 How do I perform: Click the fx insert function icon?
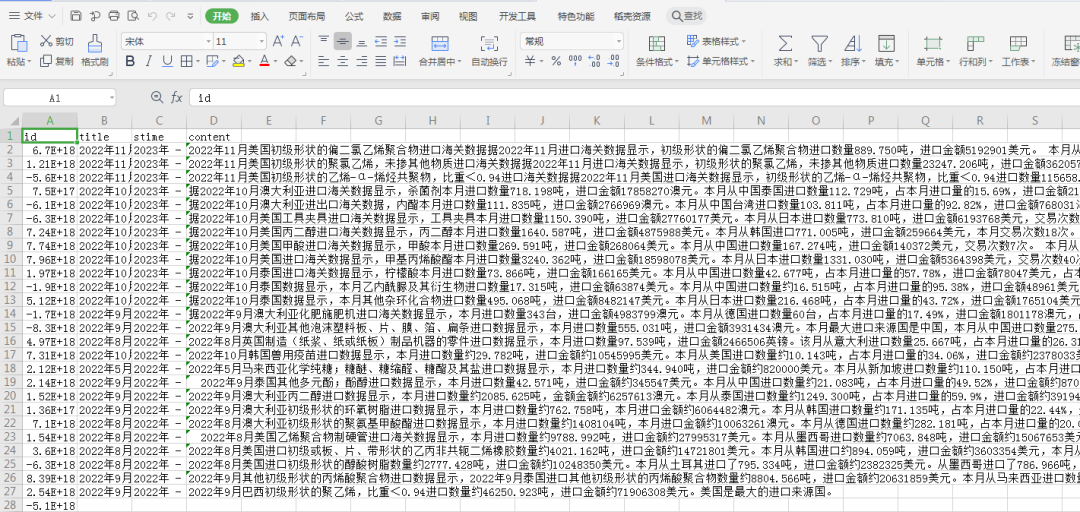click(177, 98)
